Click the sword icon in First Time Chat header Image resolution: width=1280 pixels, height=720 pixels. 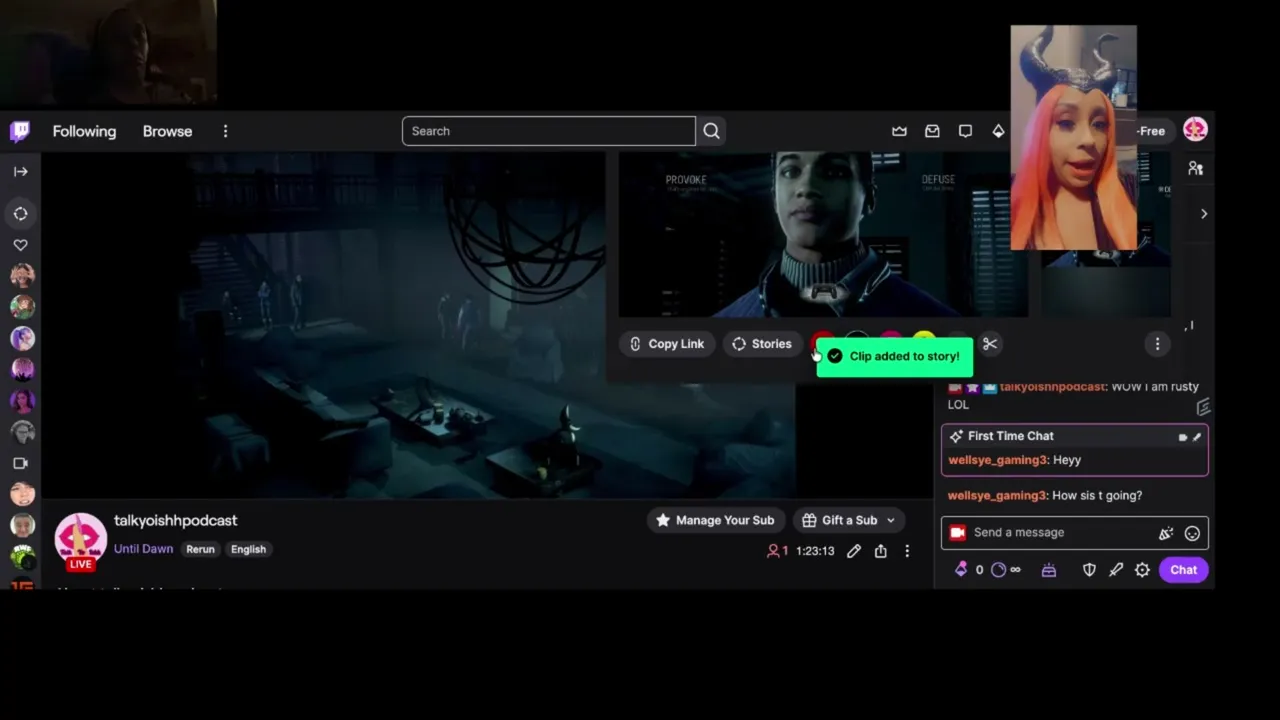click(1197, 437)
